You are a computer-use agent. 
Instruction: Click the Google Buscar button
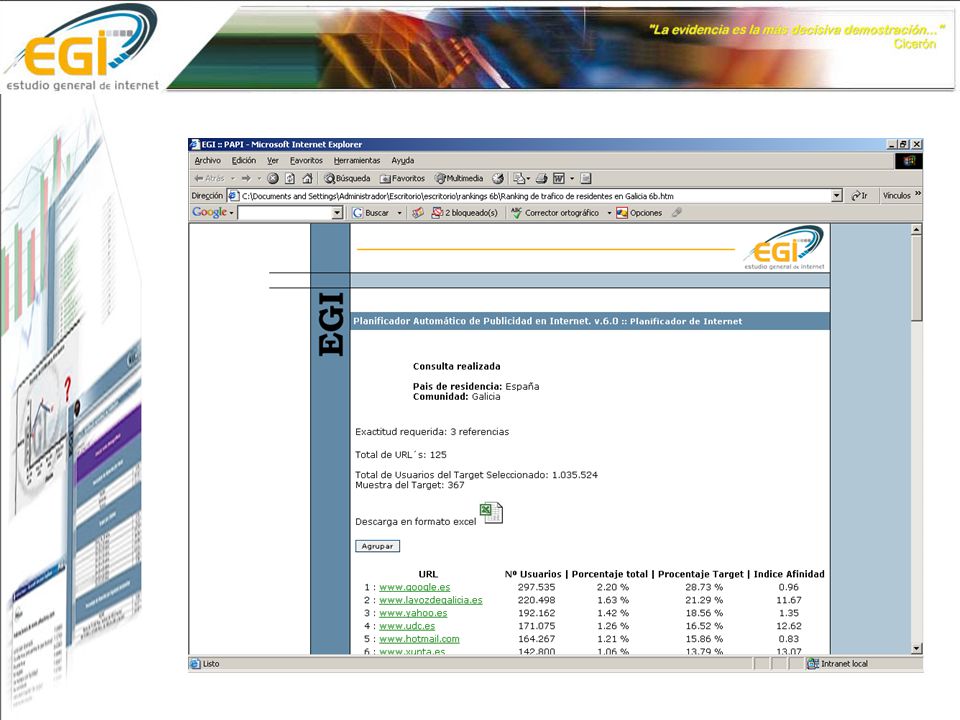point(371,212)
